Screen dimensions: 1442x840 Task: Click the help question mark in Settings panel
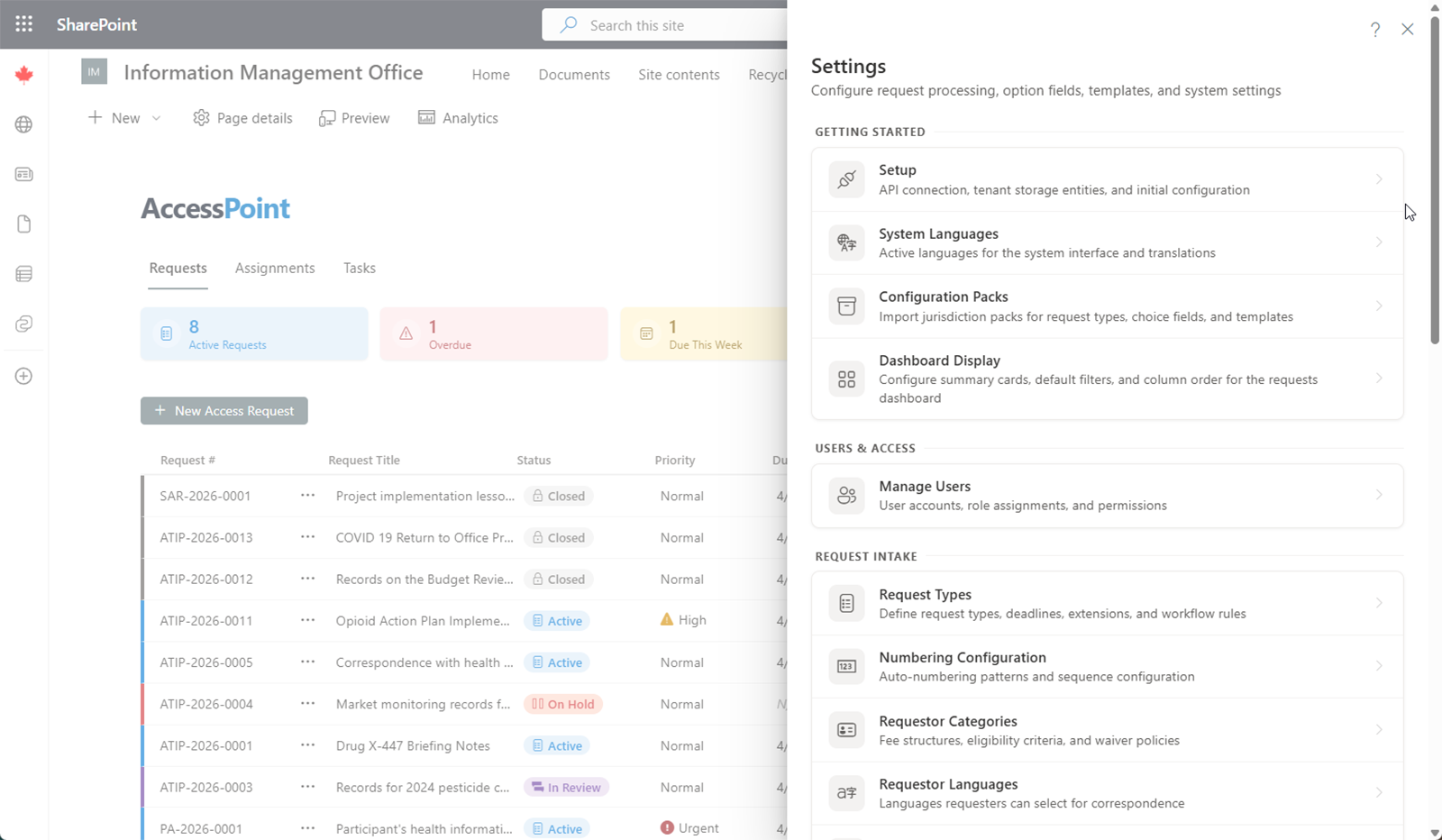(x=1375, y=29)
